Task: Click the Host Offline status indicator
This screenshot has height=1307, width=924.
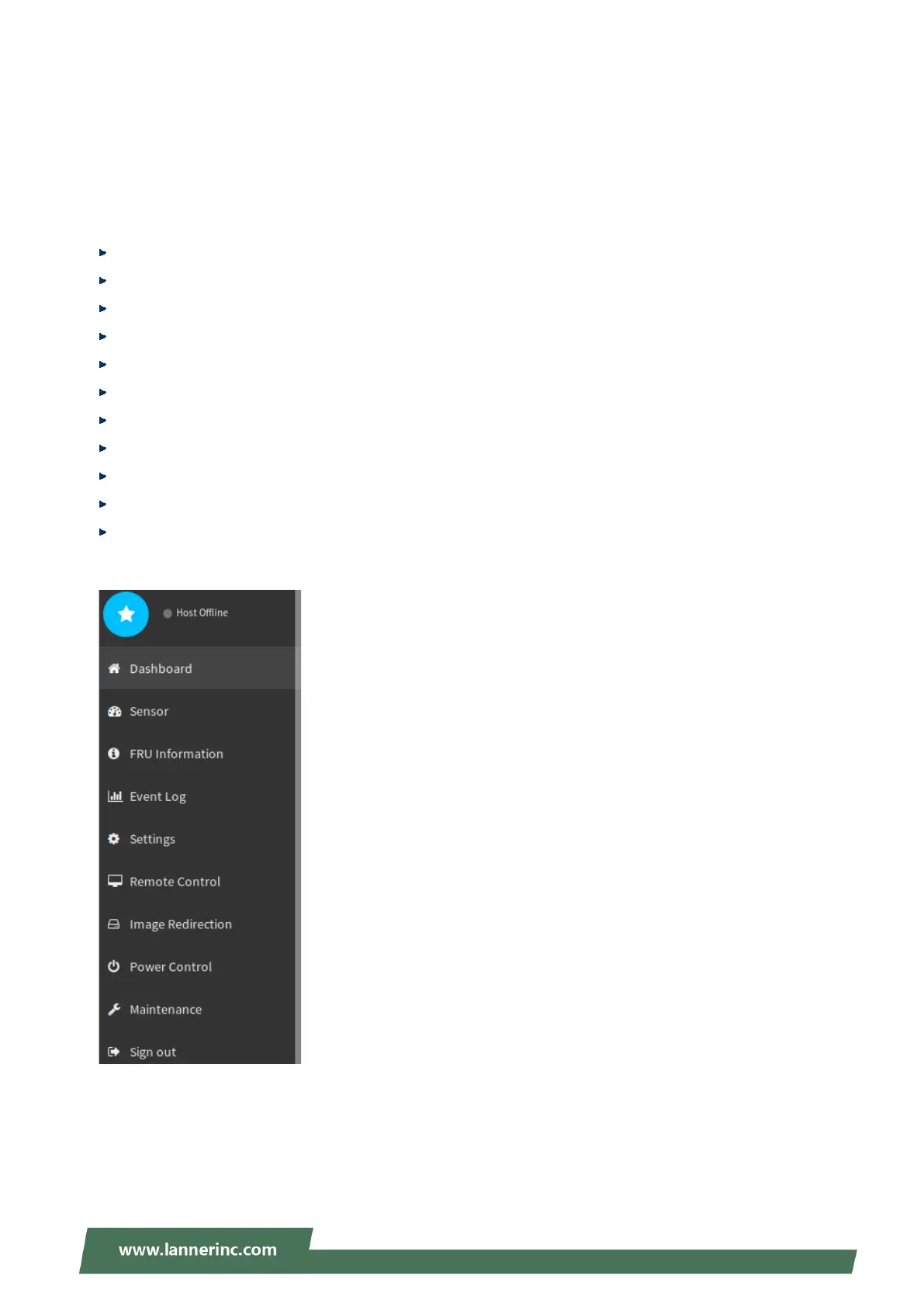Action: [196, 613]
